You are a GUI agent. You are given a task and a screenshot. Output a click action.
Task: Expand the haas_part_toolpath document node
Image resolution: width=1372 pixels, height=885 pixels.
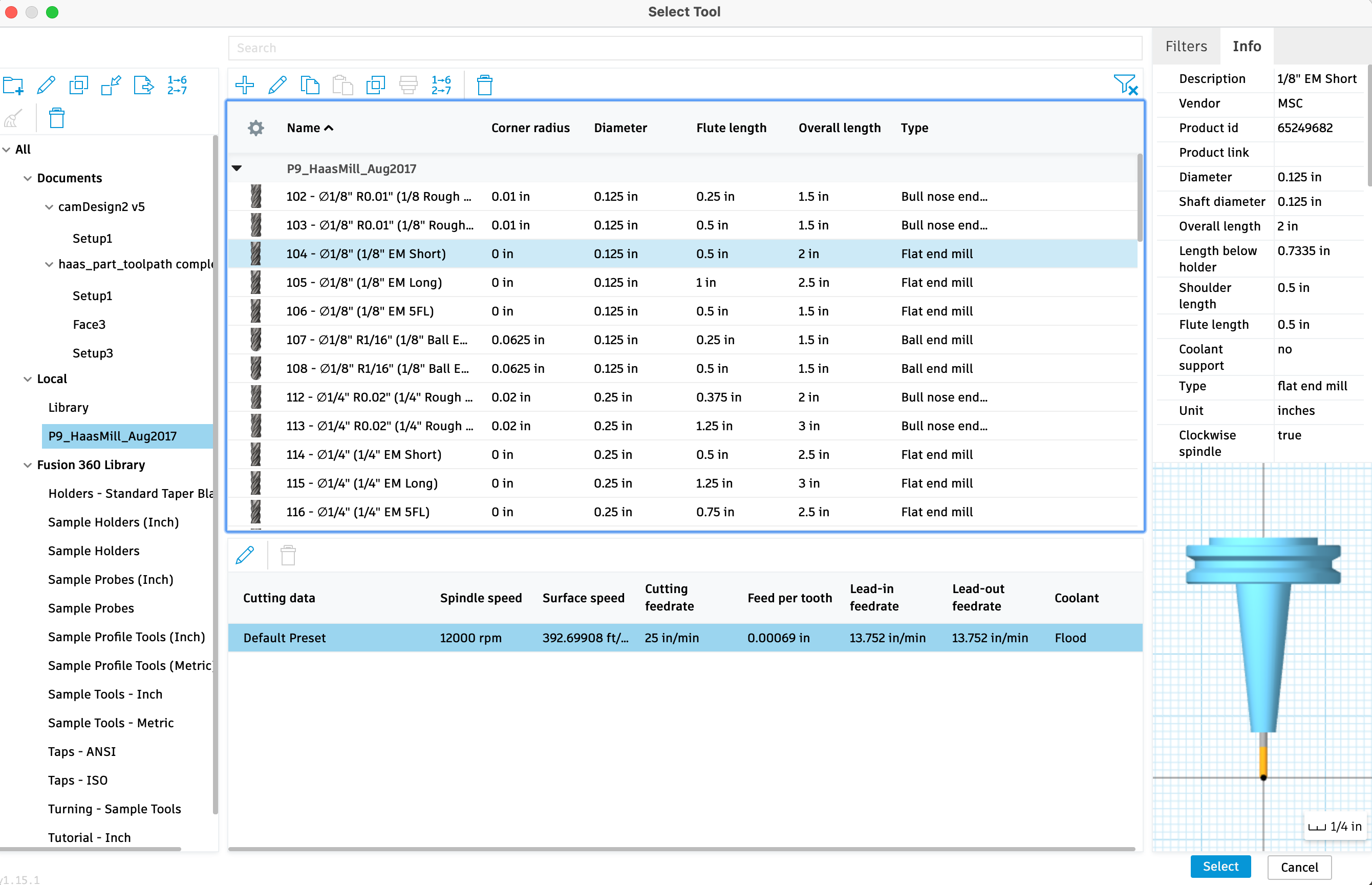point(48,264)
